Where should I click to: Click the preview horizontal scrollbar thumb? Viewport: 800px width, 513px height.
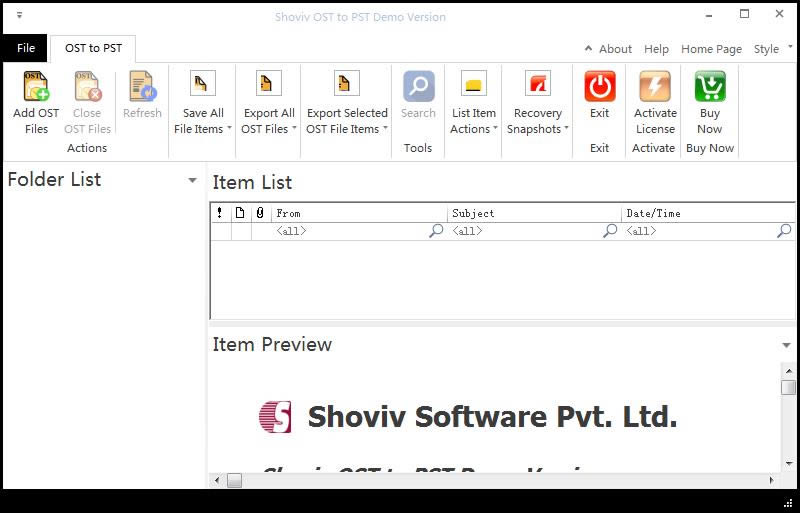pos(234,480)
